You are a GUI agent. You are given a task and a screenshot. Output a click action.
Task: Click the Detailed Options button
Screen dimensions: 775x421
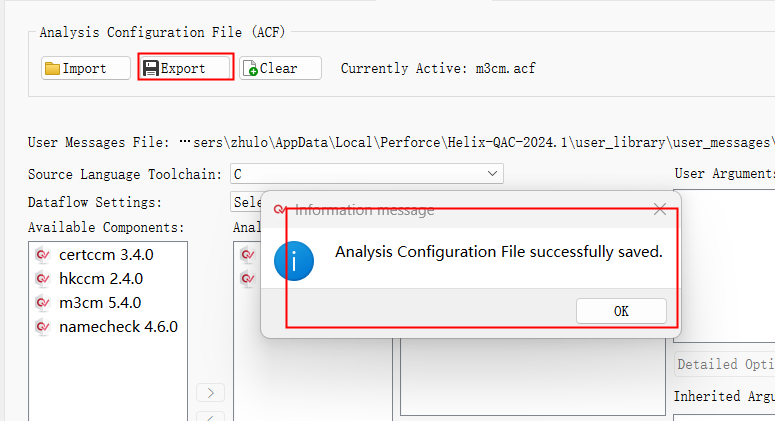click(725, 364)
